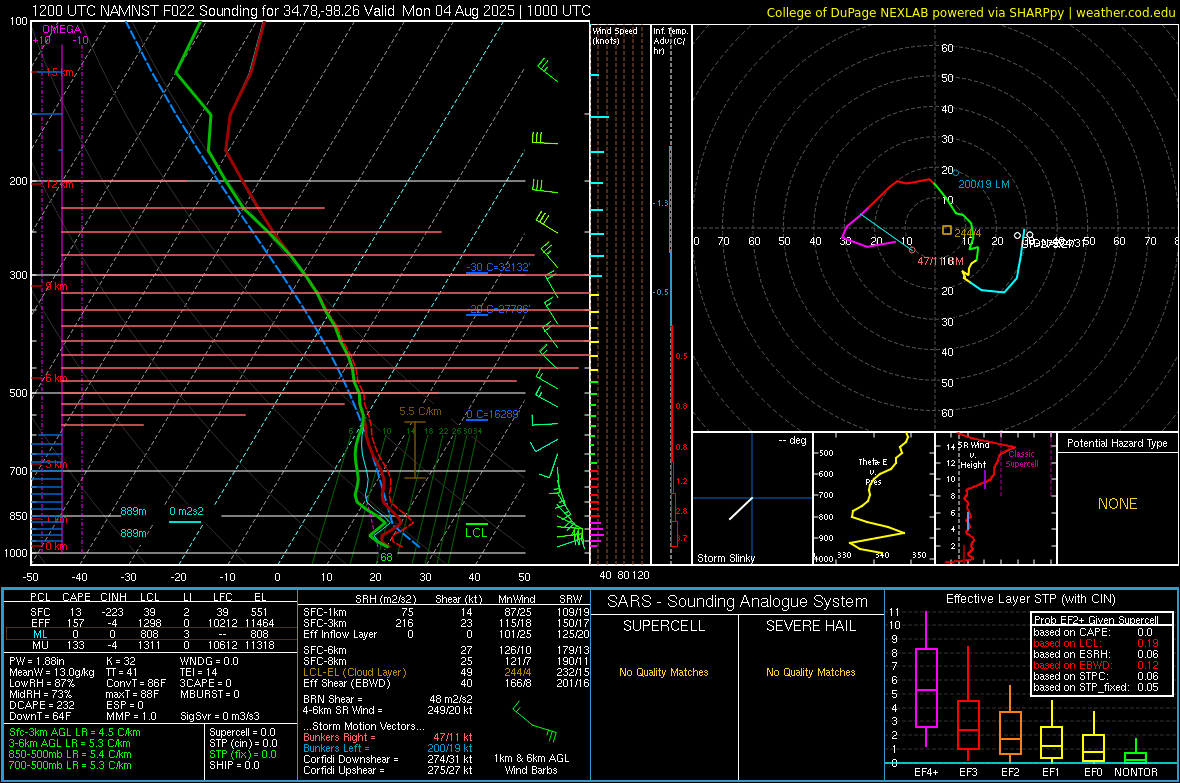Select the highlighted ML parcel row
The height and width of the screenshot is (783, 1180).
tap(150, 634)
